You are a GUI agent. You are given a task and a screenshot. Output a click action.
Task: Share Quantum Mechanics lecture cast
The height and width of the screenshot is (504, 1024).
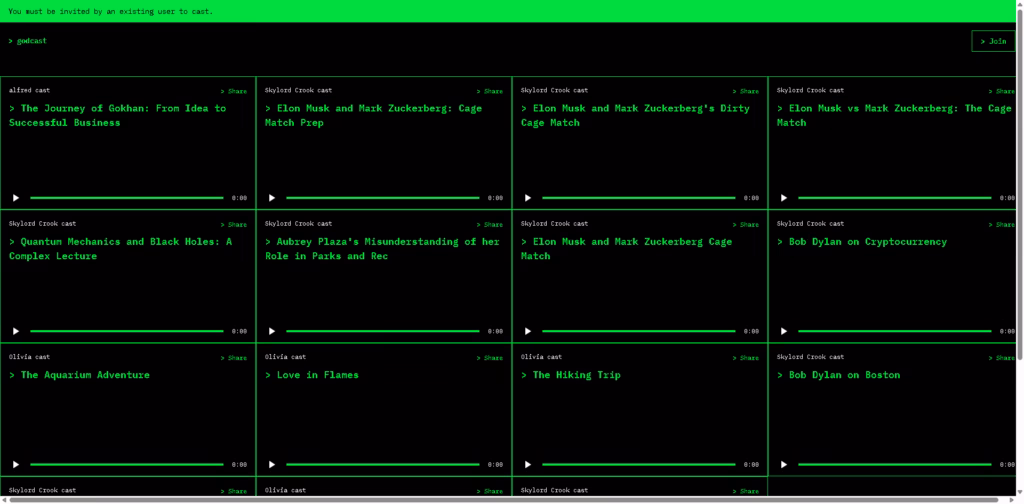pos(234,225)
